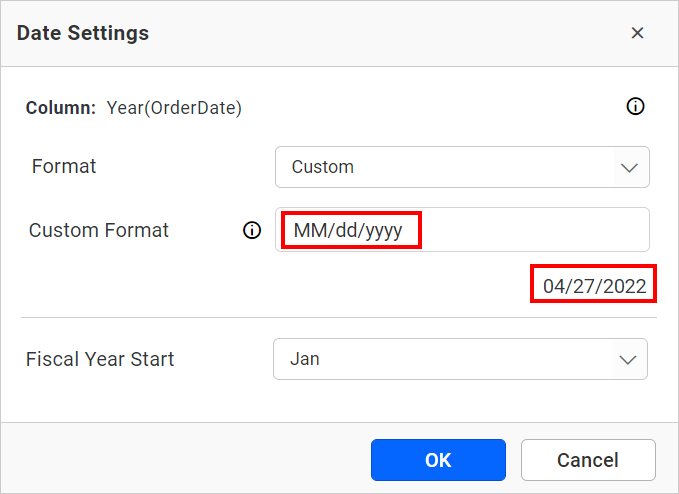The height and width of the screenshot is (494, 679).
Task: Click into the MM/dd/yyyy custom format field
Action: 348,231
